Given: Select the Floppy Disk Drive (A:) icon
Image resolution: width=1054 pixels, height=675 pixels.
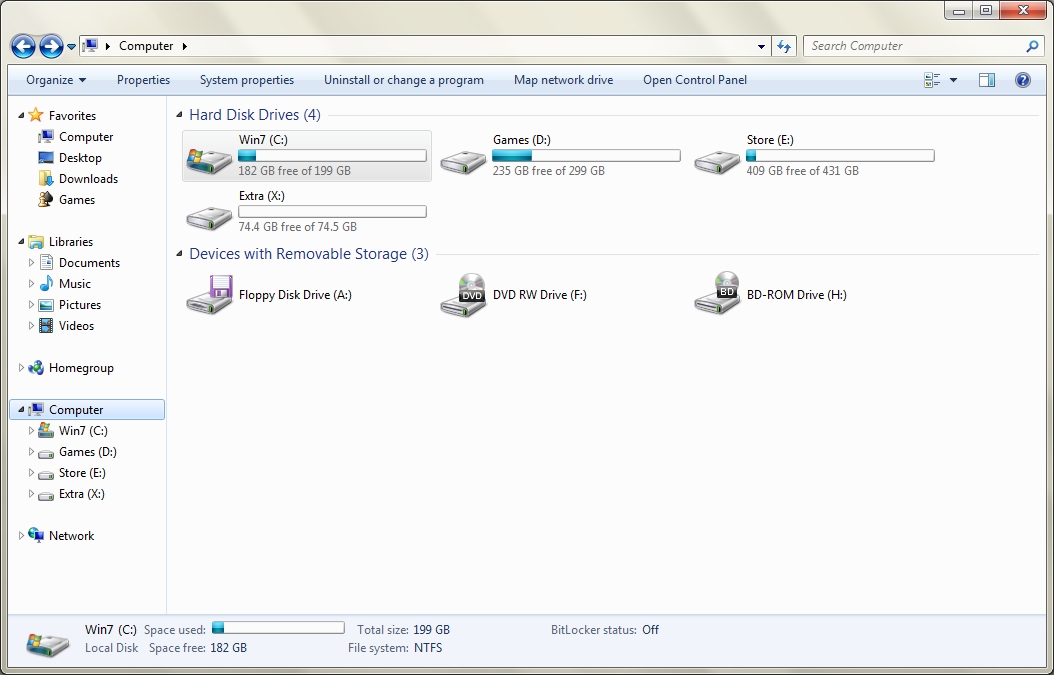Looking at the screenshot, I should 209,294.
